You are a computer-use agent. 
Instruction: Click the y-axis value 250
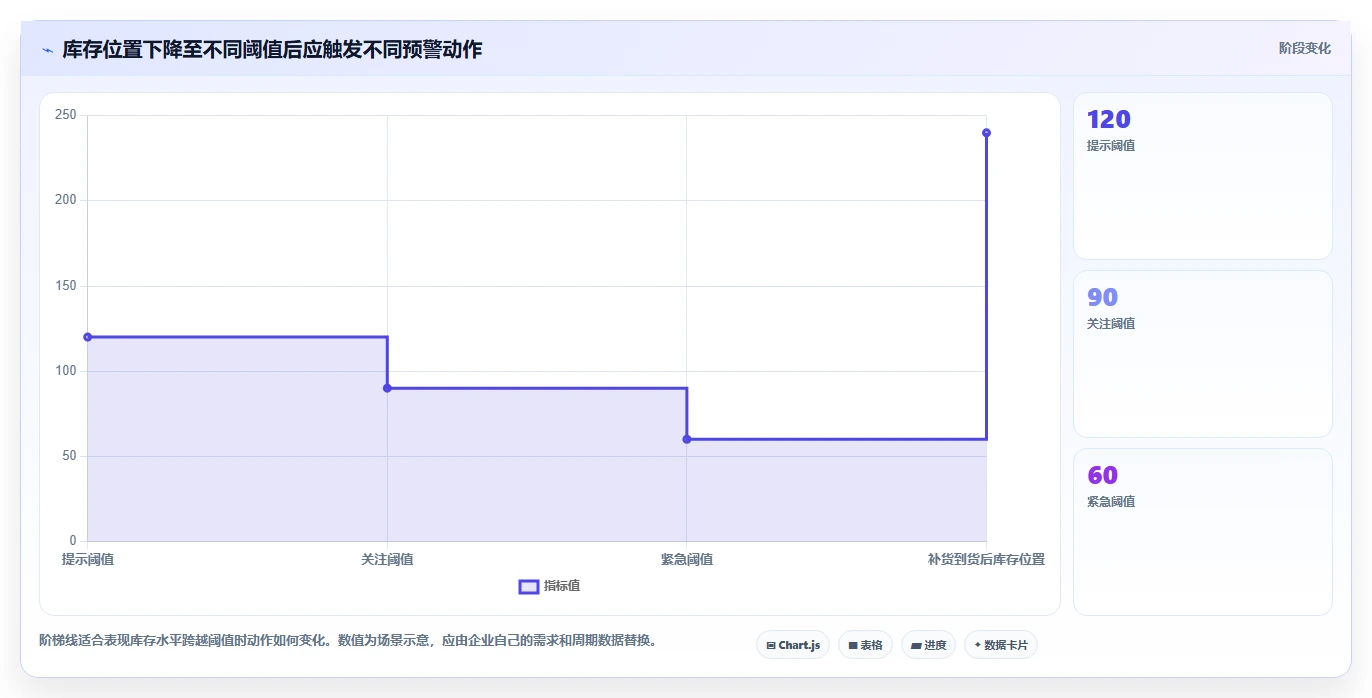click(x=66, y=115)
